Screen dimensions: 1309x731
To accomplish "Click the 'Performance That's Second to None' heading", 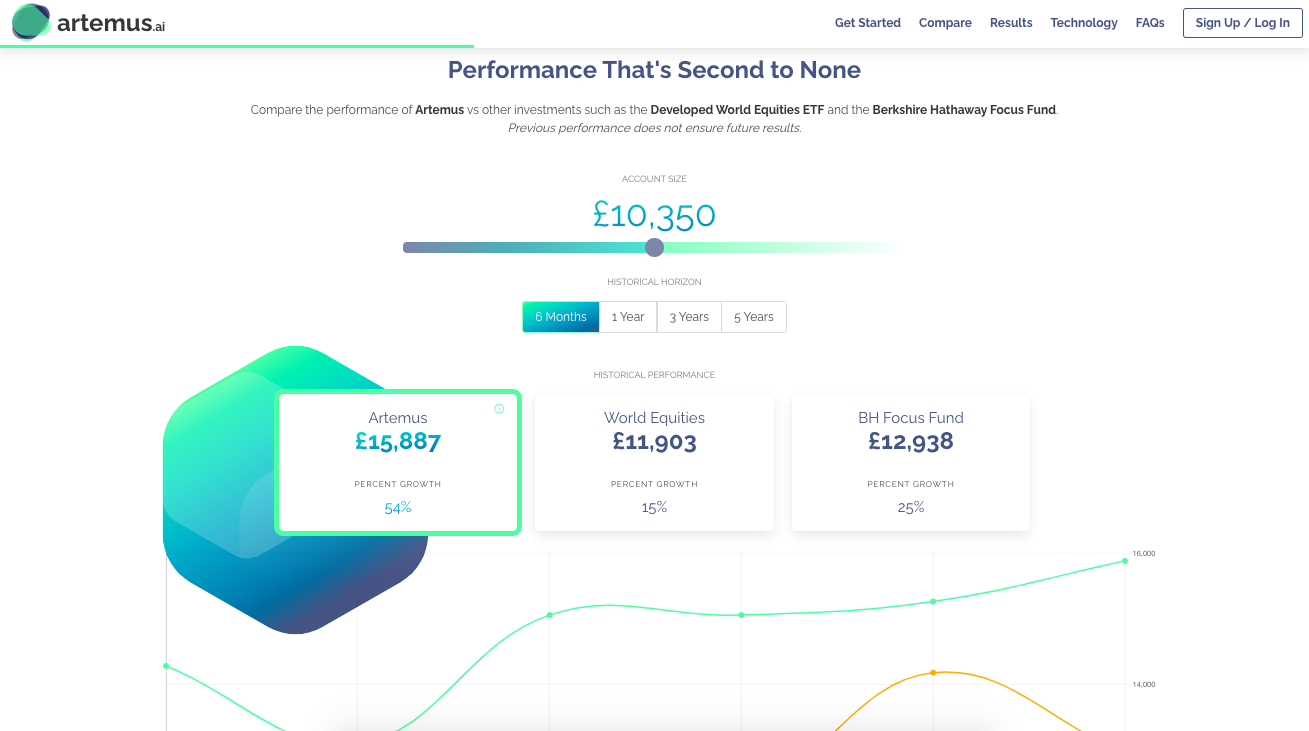I will (x=654, y=70).
